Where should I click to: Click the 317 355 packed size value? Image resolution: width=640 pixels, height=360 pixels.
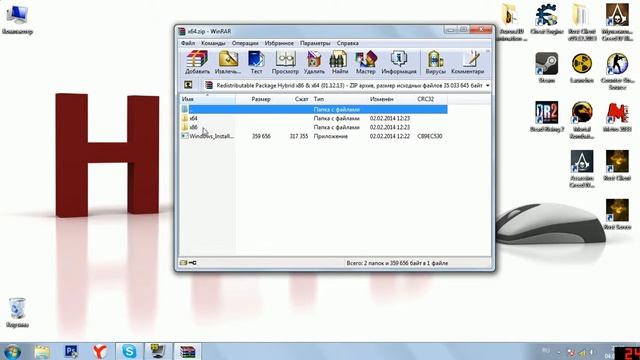pyautogui.click(x=299, y=136)
